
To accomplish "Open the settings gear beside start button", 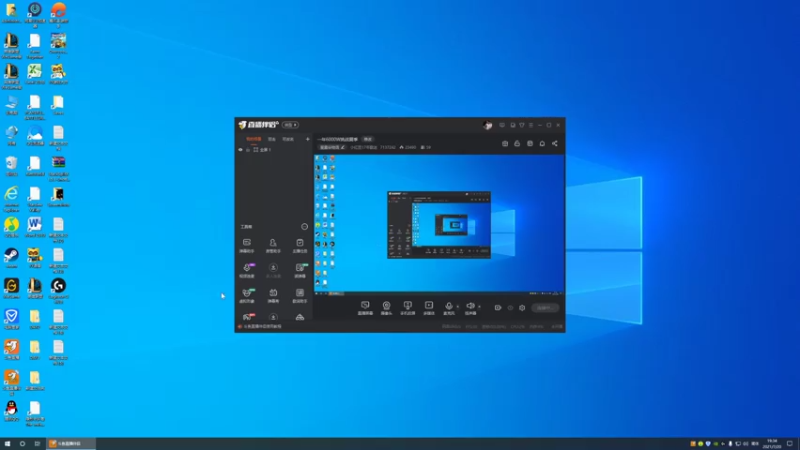I will pos(522,308).
